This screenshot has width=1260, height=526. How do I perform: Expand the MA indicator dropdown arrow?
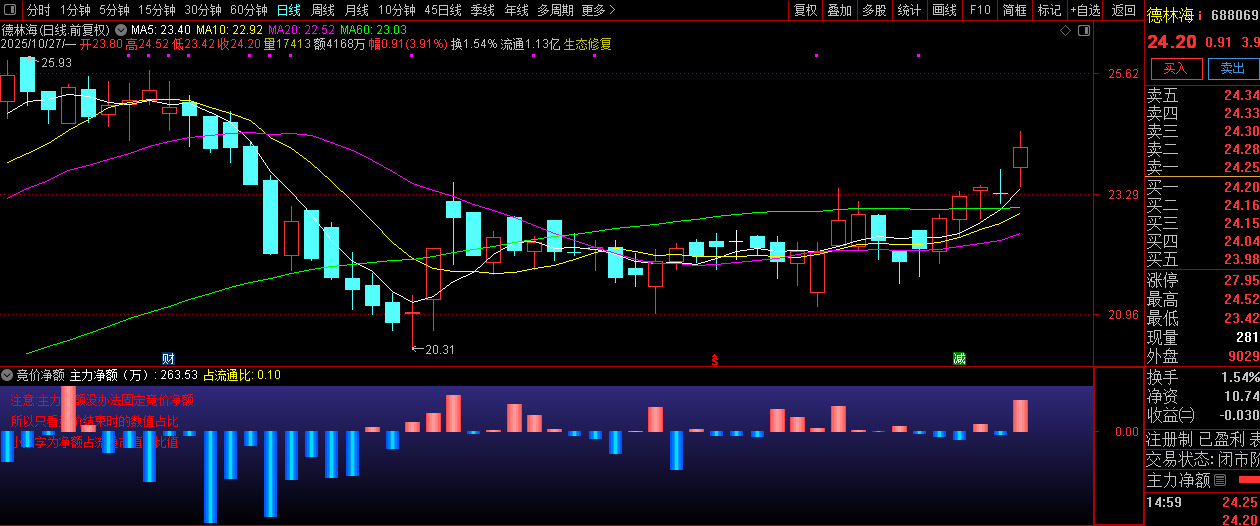pos(121,30)
